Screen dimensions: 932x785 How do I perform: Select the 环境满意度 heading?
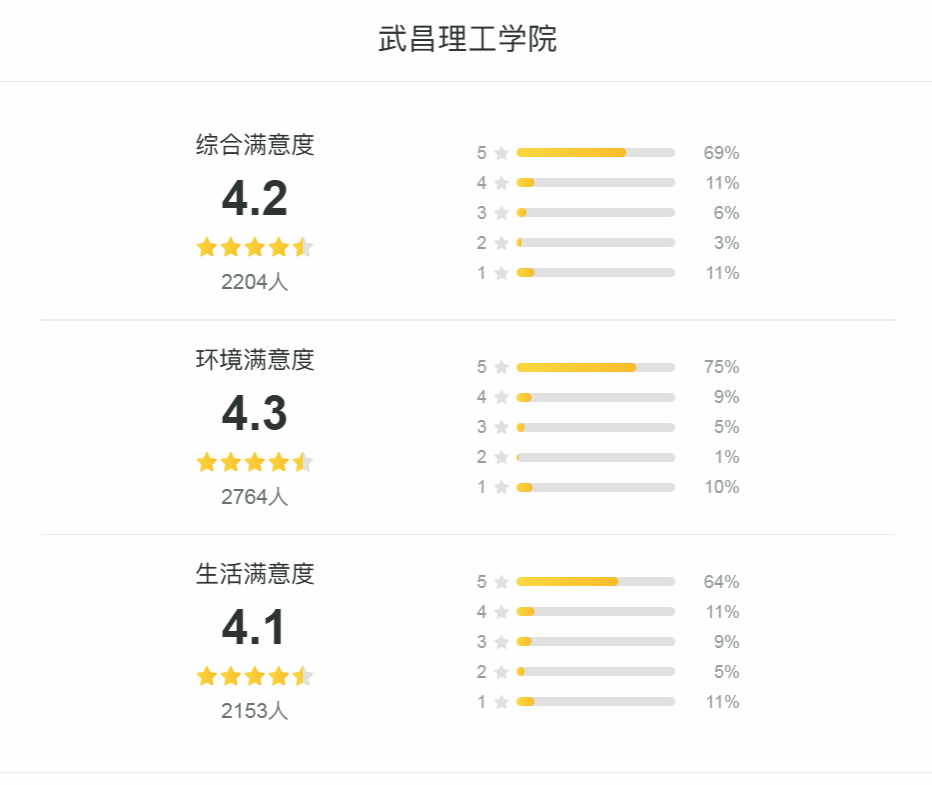click(x=255, y=360)
